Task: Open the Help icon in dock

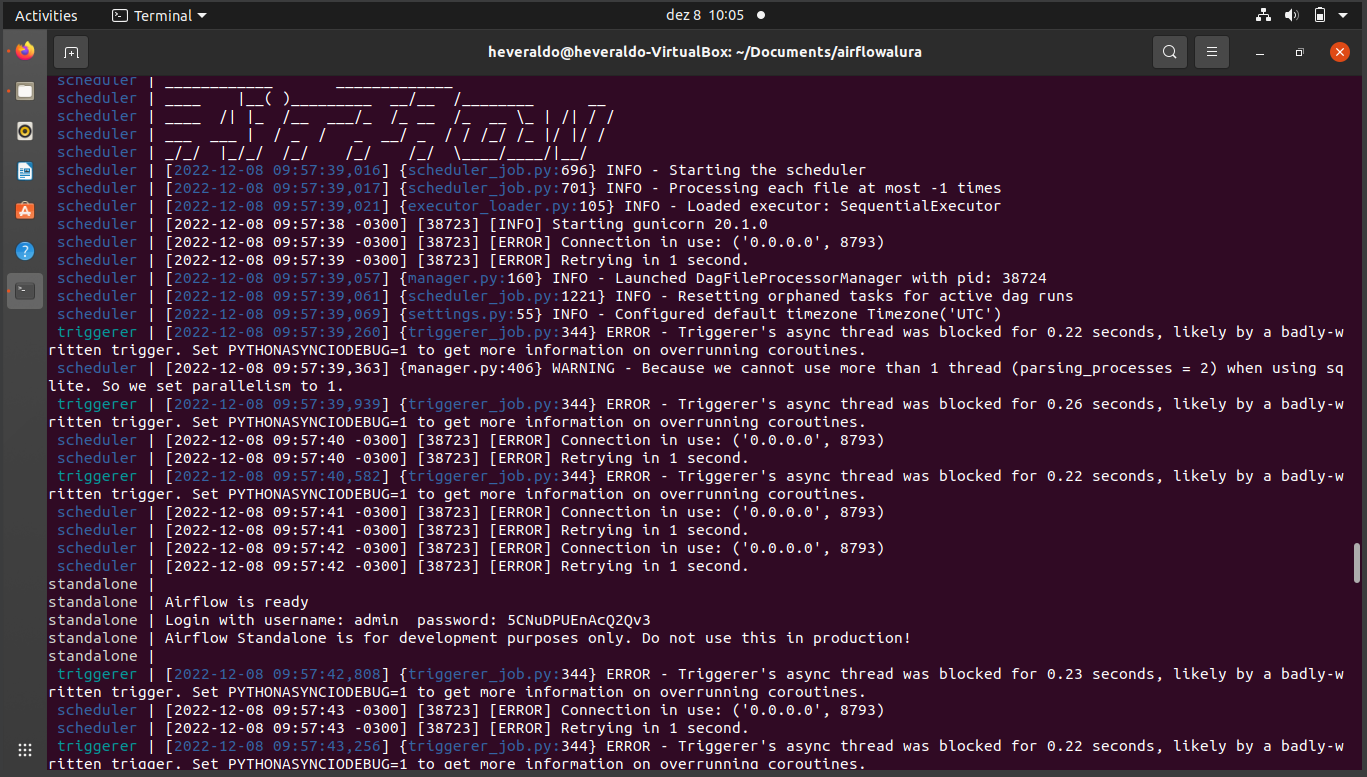Action: pos(25,251)
